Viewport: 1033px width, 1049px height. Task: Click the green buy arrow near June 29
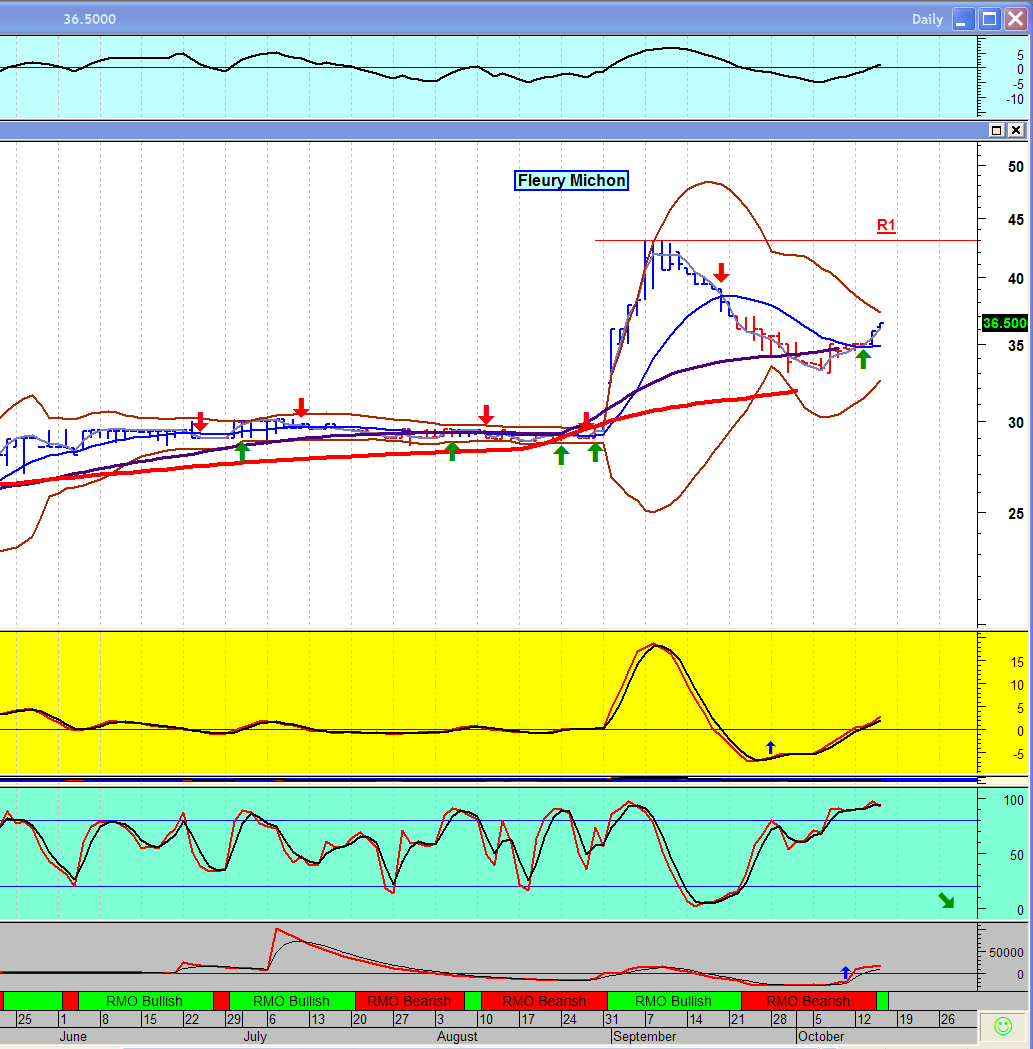(242, 452)
